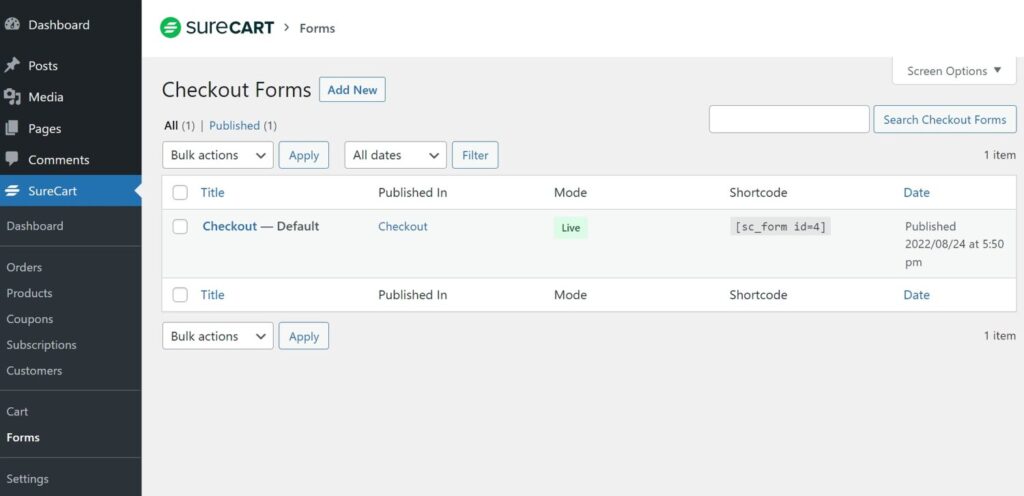The image size is (1024, 496).
Task: Click the SureCart logo in header
Action: coord(217,28)
